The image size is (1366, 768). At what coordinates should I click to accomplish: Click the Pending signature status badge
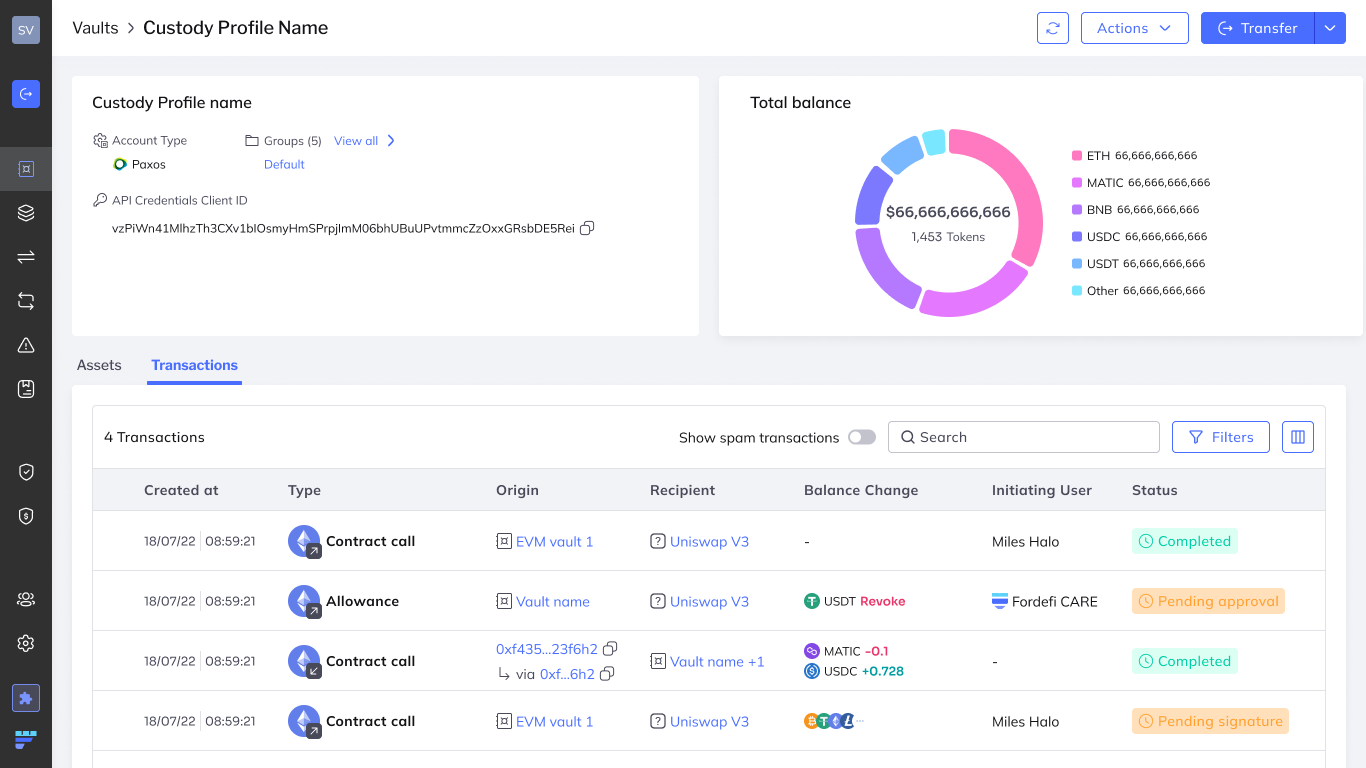pyautogui.click(x=1210, y=721)
